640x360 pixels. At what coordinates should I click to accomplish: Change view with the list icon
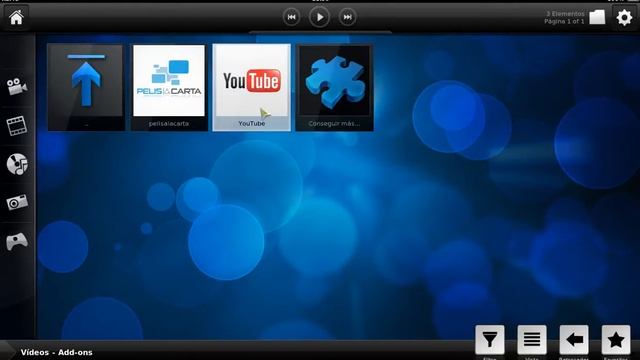point(532,340)
